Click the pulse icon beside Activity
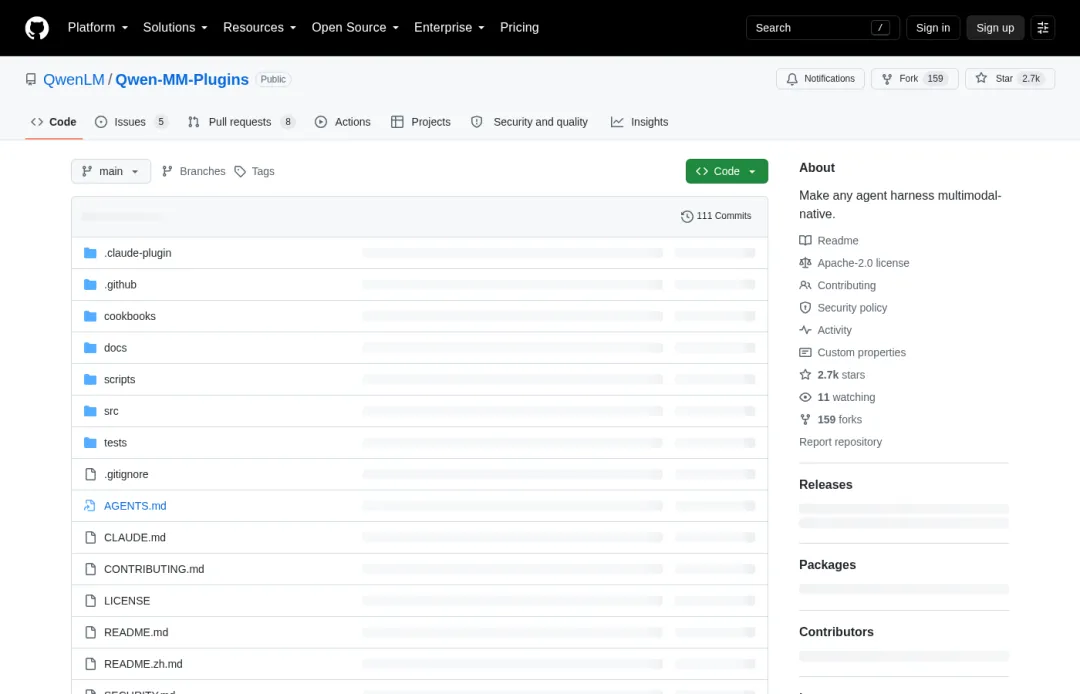This screenshot has height=694, width=1080. tap(805, 330)
